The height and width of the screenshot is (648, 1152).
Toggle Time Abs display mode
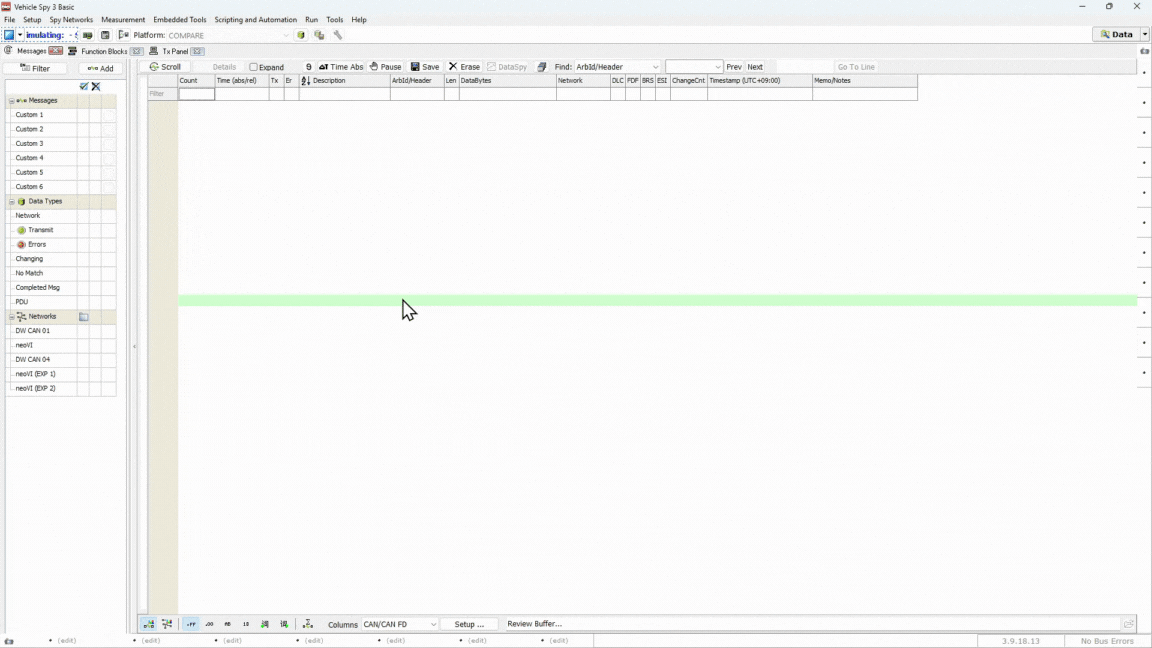340,67
